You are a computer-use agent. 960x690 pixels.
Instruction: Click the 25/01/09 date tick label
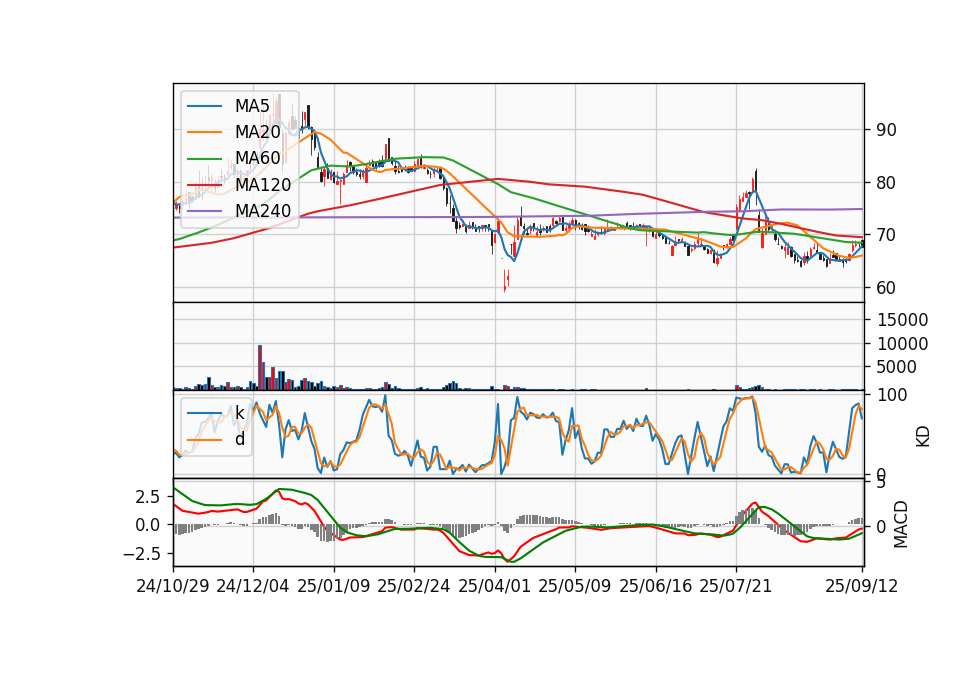334,586
